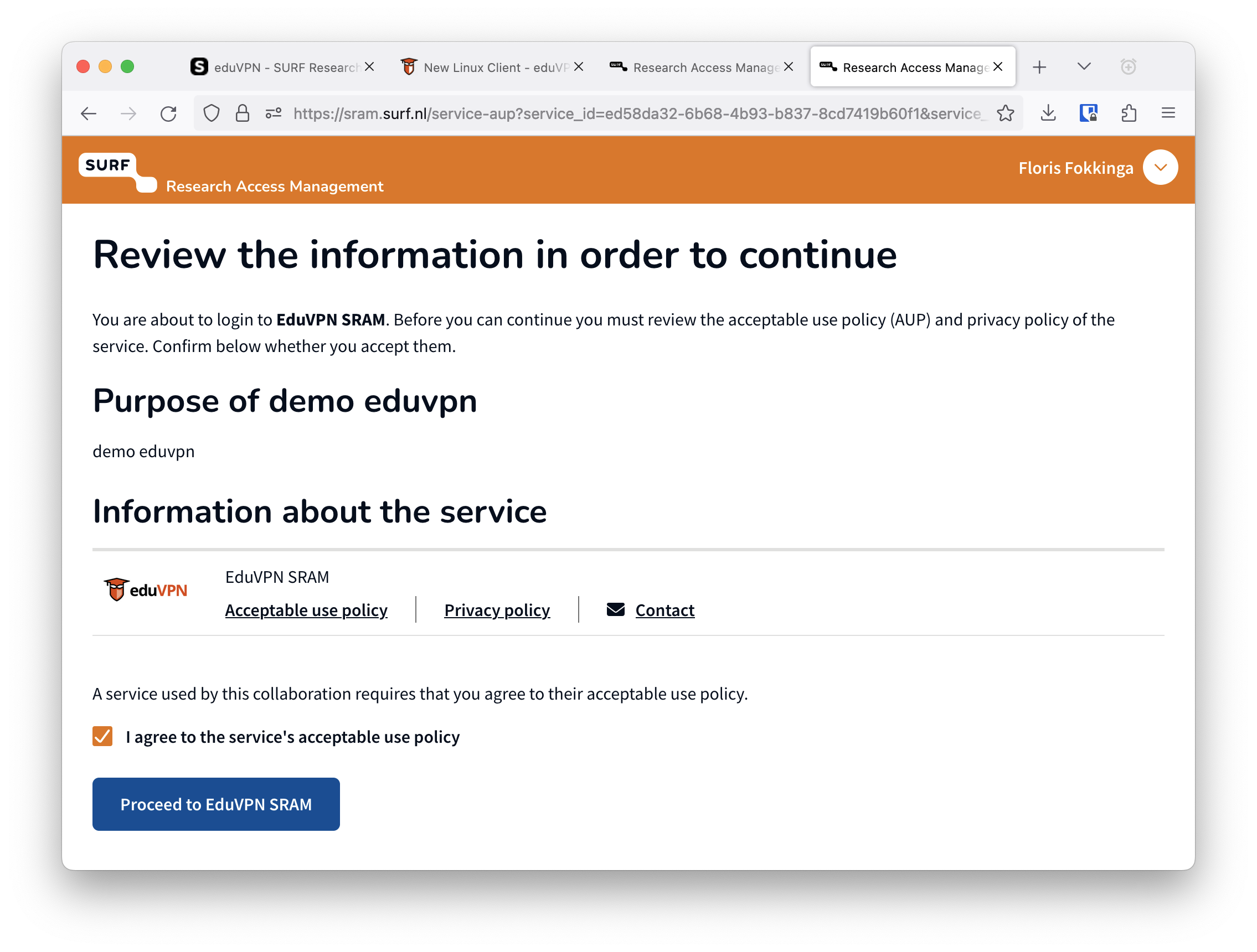1257x952 pixels.
Task: Open the downloads arrow icon
Action: tap(1048, 113)
